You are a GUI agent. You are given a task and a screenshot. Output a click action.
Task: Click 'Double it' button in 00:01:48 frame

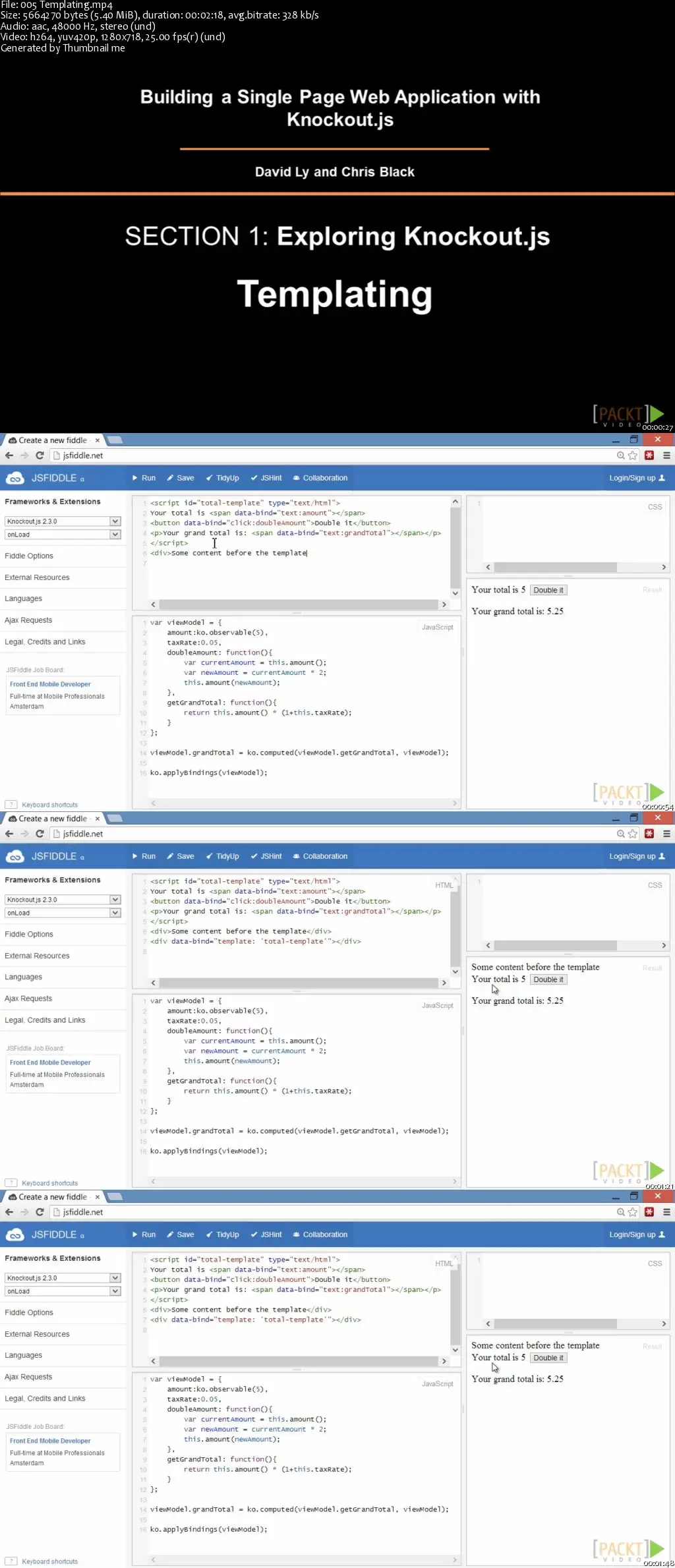[548, 1358]
